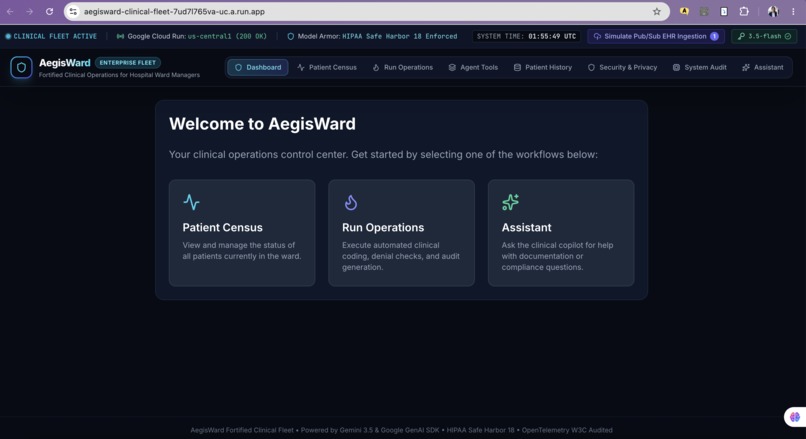Click the AegisWard brand name text
This screenshot has height=439, width=806.
click(65, 63)
